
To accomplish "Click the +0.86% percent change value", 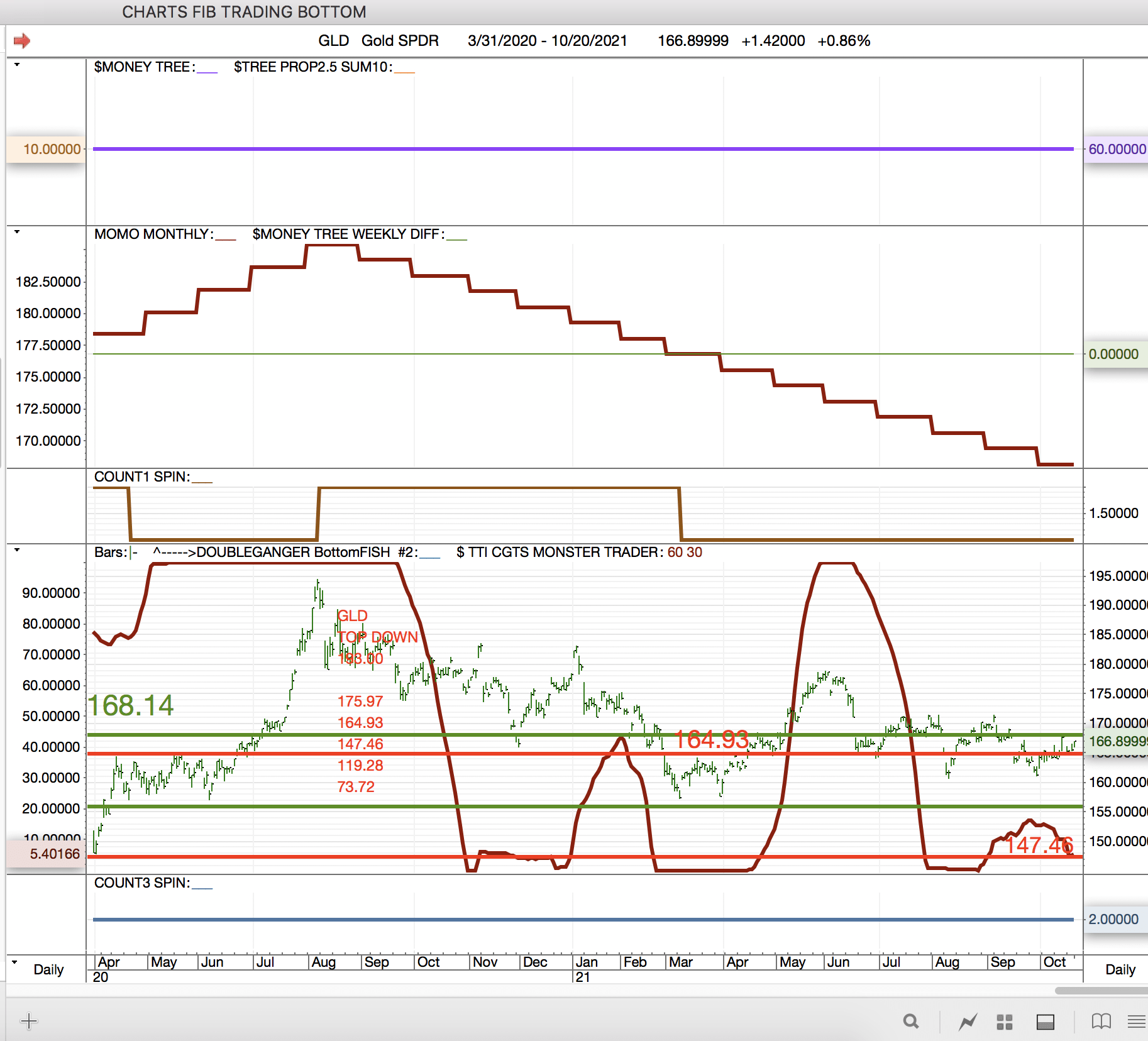I will pos(844,41).
